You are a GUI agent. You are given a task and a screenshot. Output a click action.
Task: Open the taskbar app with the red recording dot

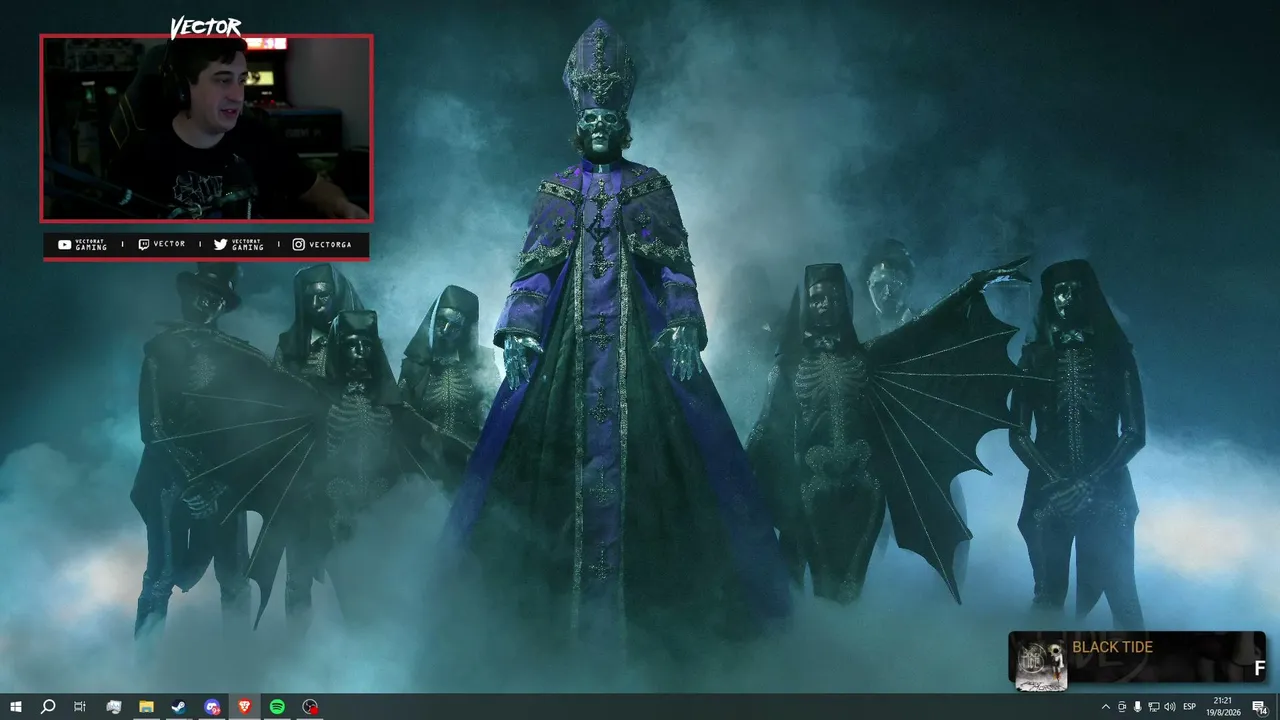(x=310, y=707)
